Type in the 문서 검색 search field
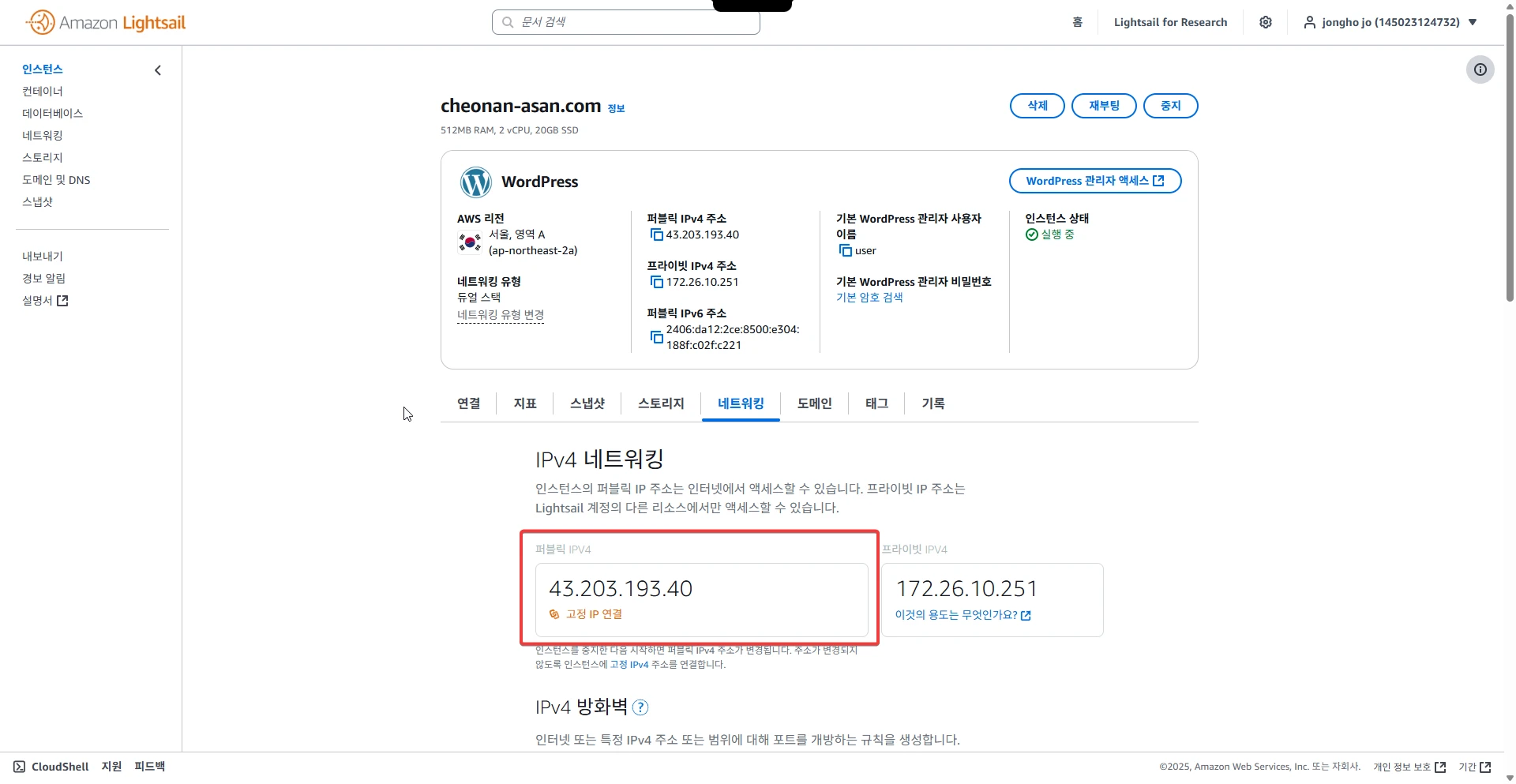The height and width of the screenshot is (784, 1516). [625, 22]
